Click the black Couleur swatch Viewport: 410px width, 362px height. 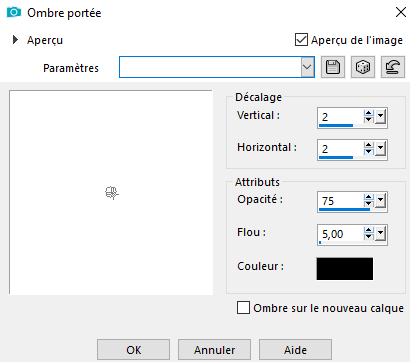coord(345,269)
